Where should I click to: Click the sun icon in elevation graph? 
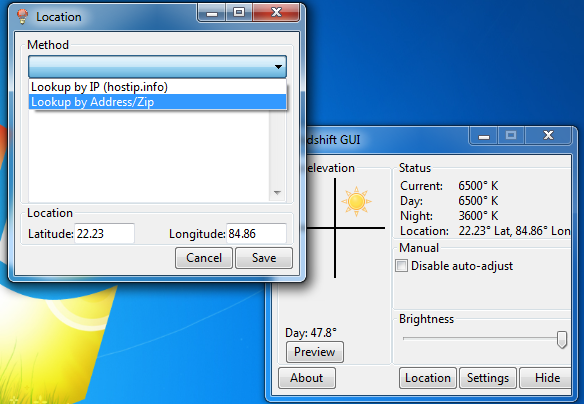[x=356, y=201]
